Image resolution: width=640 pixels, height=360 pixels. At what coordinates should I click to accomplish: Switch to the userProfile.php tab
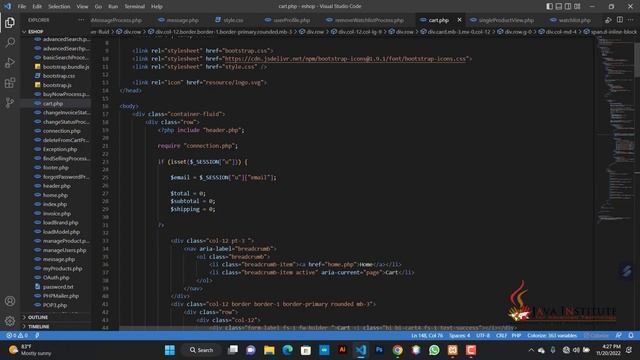(287, 20)
